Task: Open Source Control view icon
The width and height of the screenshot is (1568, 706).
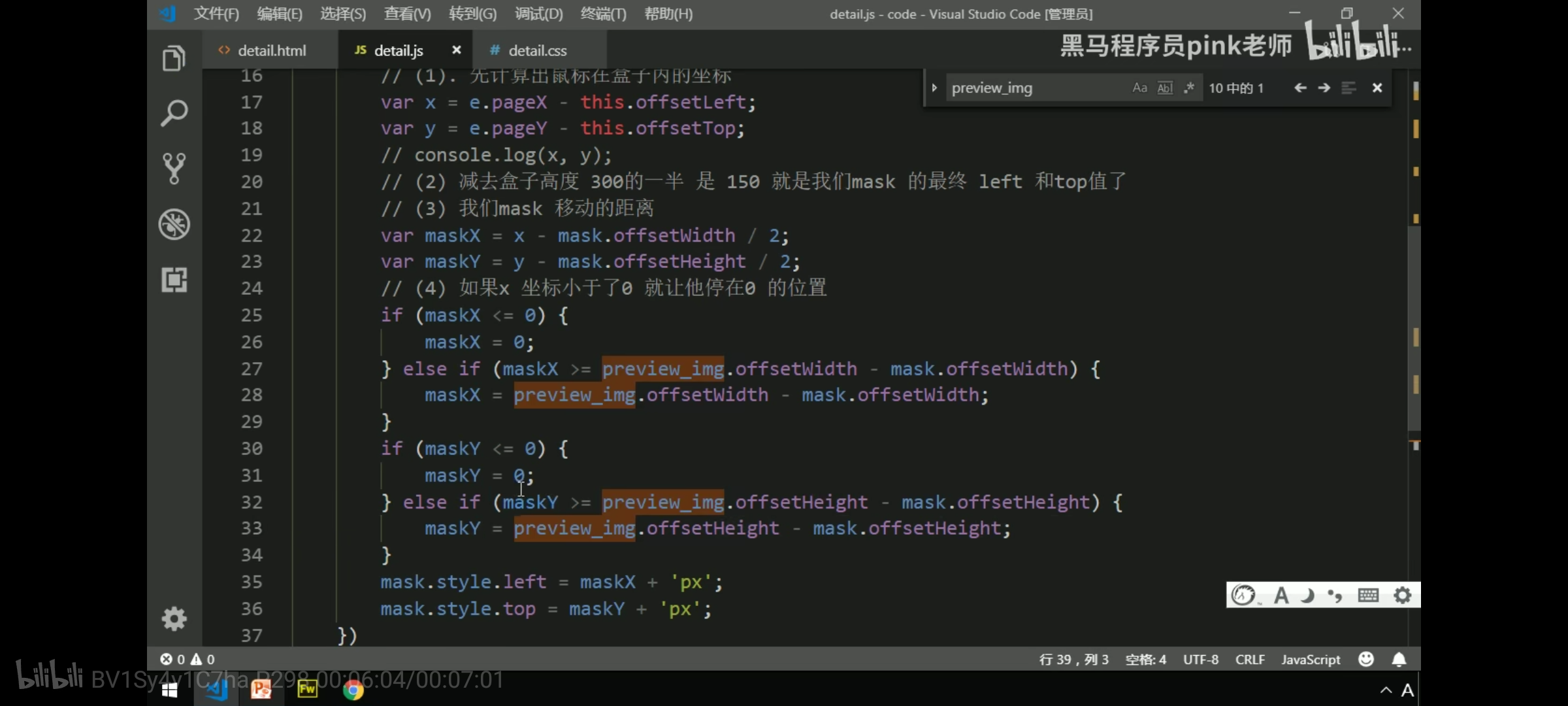Action: [174, 169]
